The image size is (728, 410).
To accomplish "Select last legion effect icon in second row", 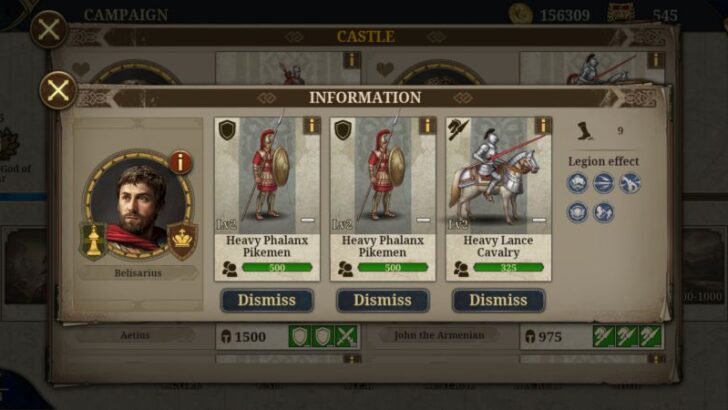I will (x=604, y=212).
